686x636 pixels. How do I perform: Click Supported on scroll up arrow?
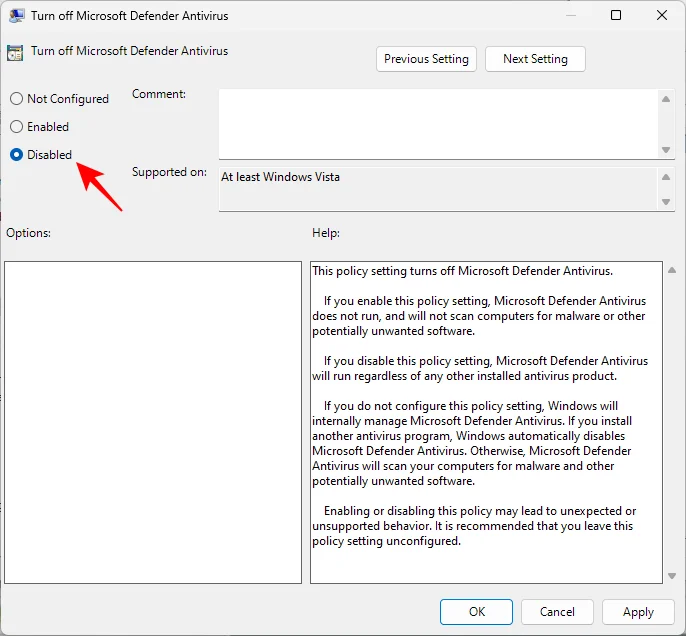click(x=666, y=177)
